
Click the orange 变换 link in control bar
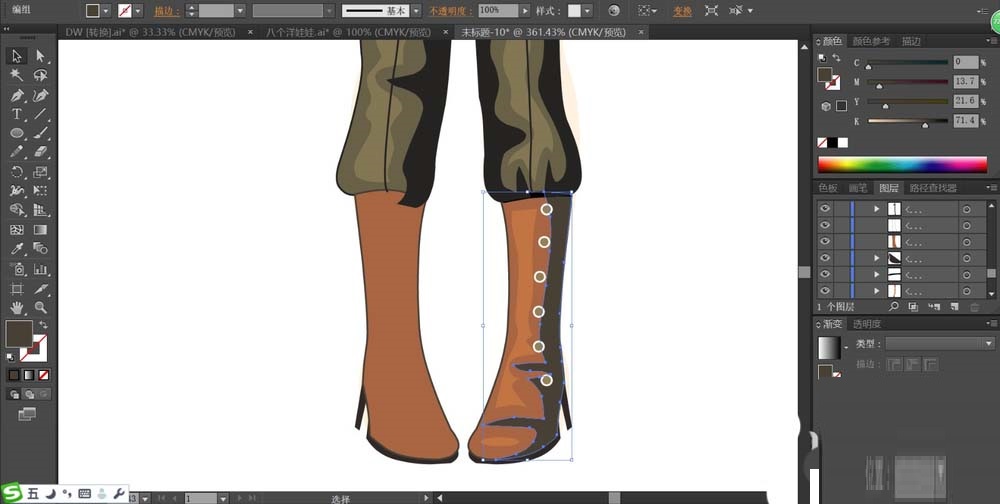(x=682, y=11)
